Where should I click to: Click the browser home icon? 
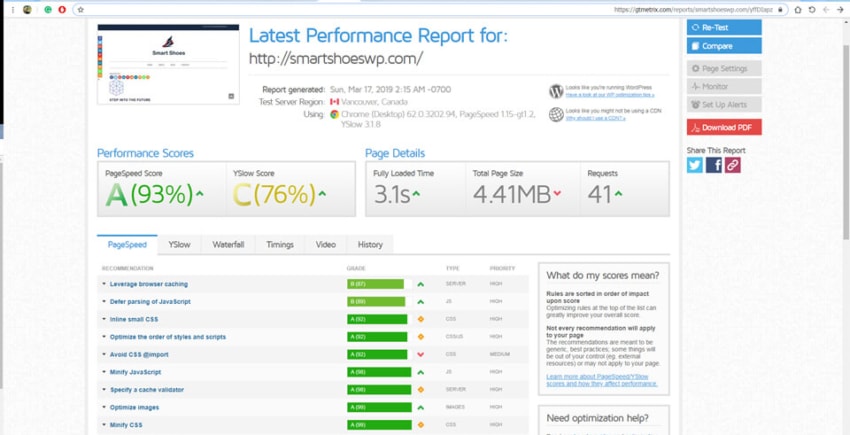(x=798, y=9)
